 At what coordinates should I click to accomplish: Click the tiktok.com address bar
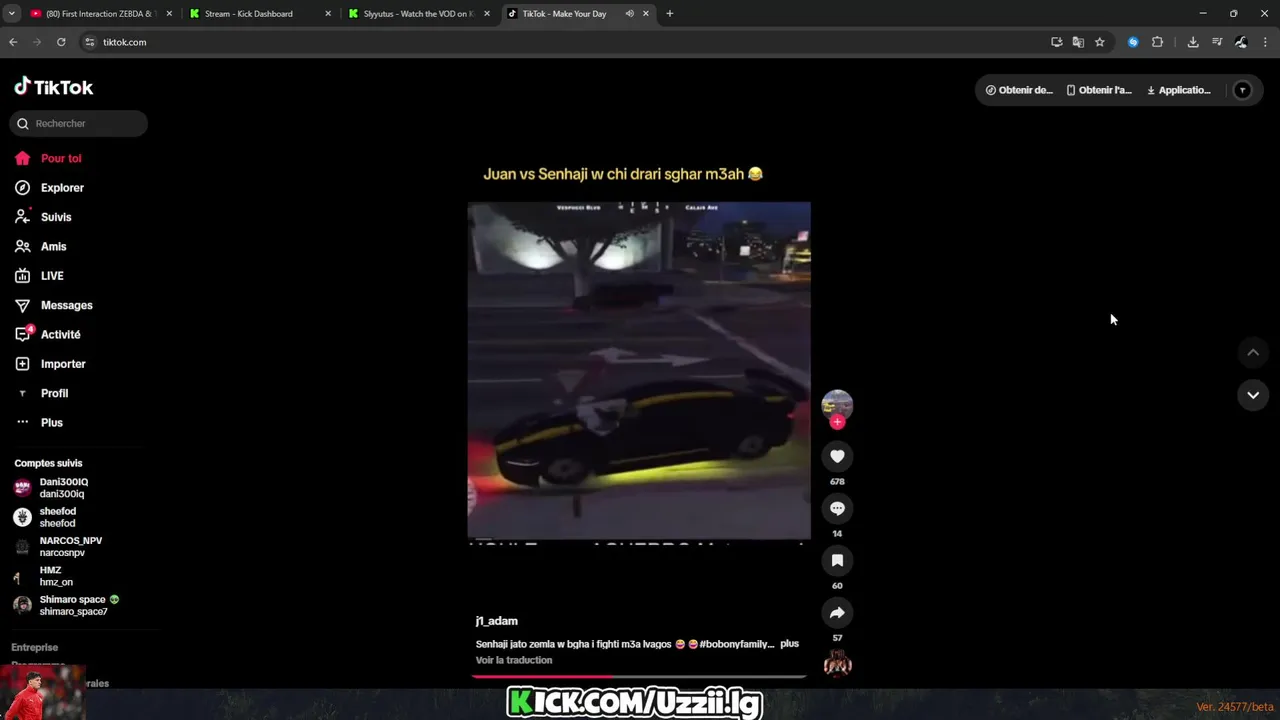coord(570,42)
